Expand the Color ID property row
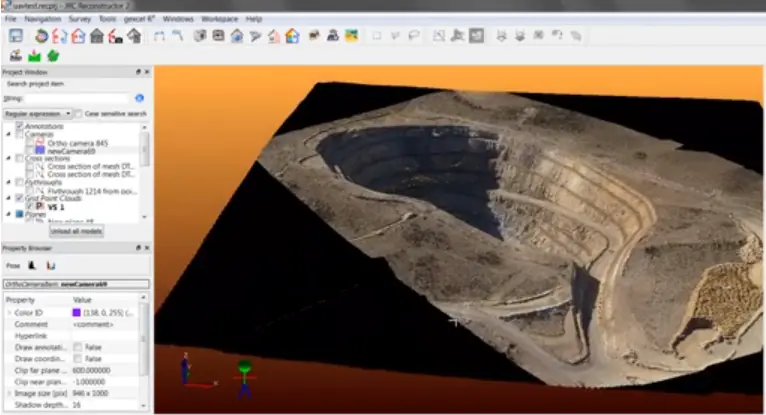766x415 pixels. 9,312
